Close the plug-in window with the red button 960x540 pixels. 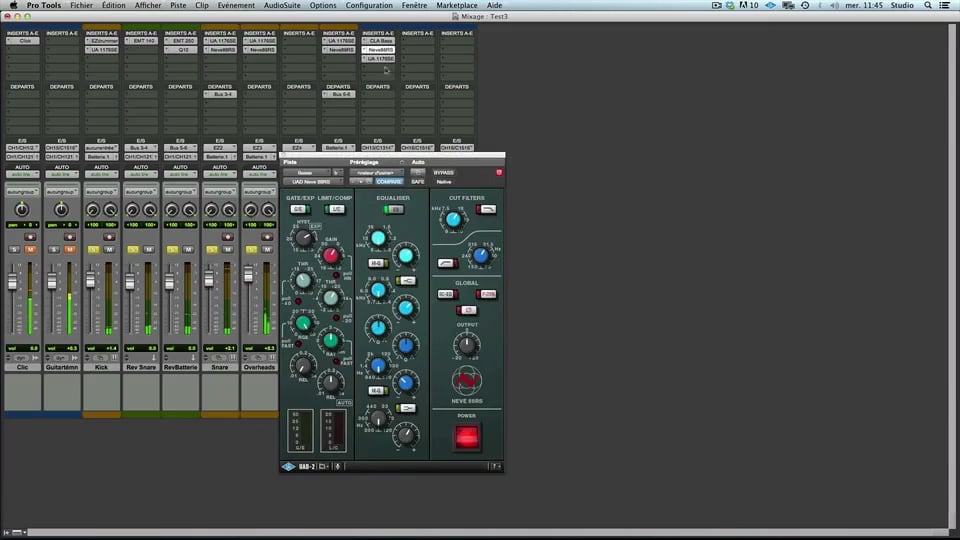[x=499, y=173]
